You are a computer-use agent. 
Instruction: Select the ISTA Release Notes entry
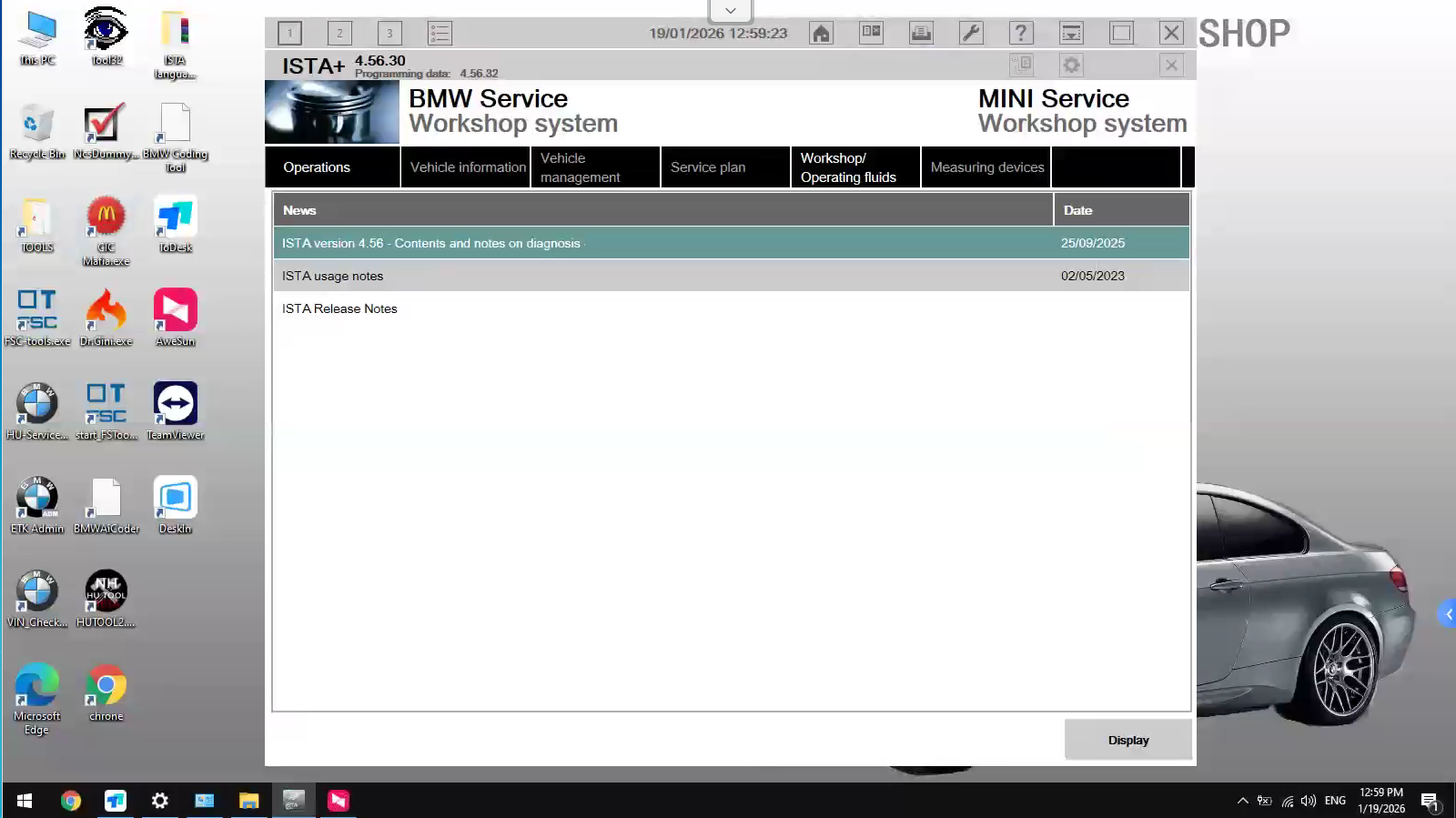coord(339,308)
